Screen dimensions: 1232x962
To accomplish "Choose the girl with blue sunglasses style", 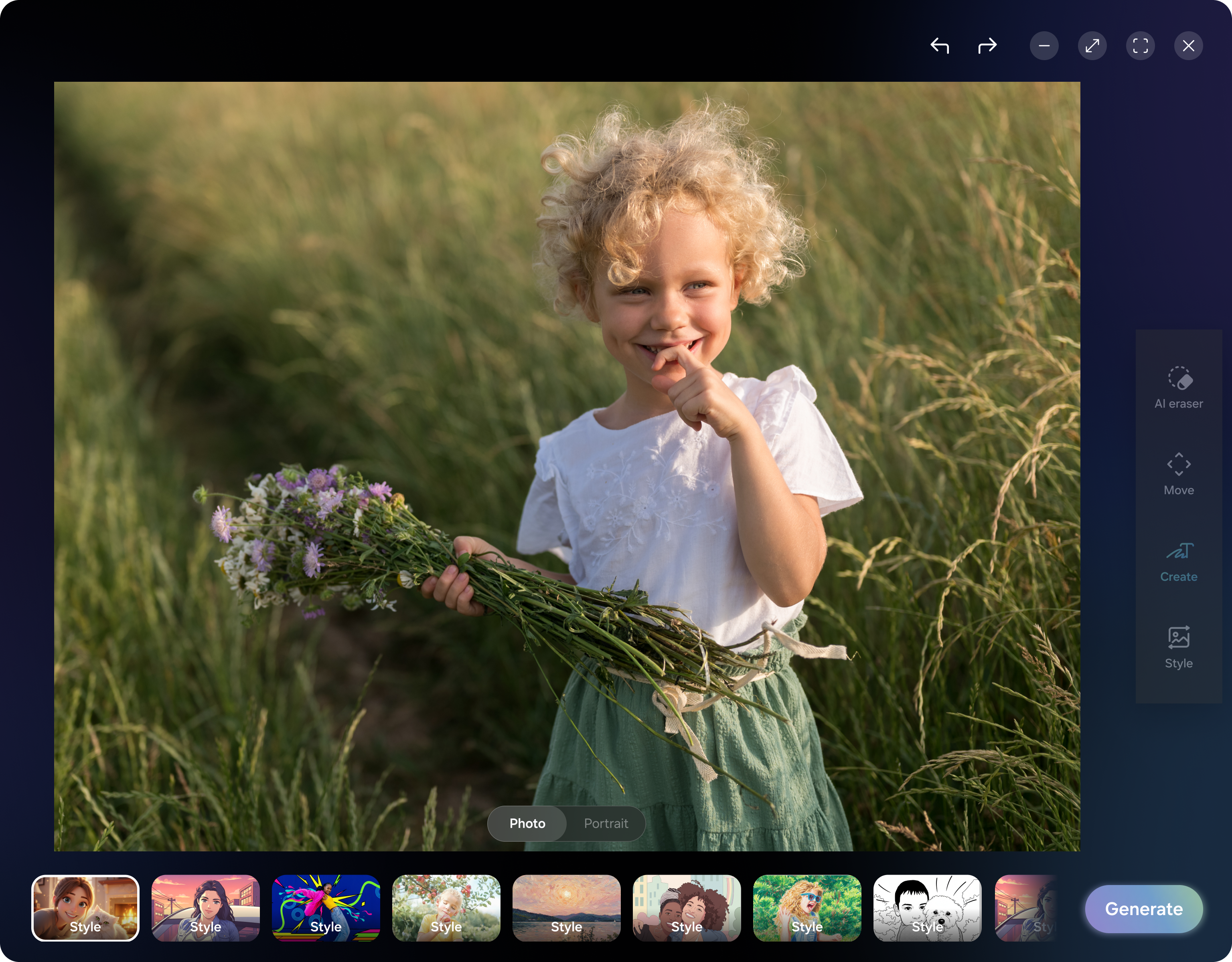I will pyautogui.click(x=806, y=908).
